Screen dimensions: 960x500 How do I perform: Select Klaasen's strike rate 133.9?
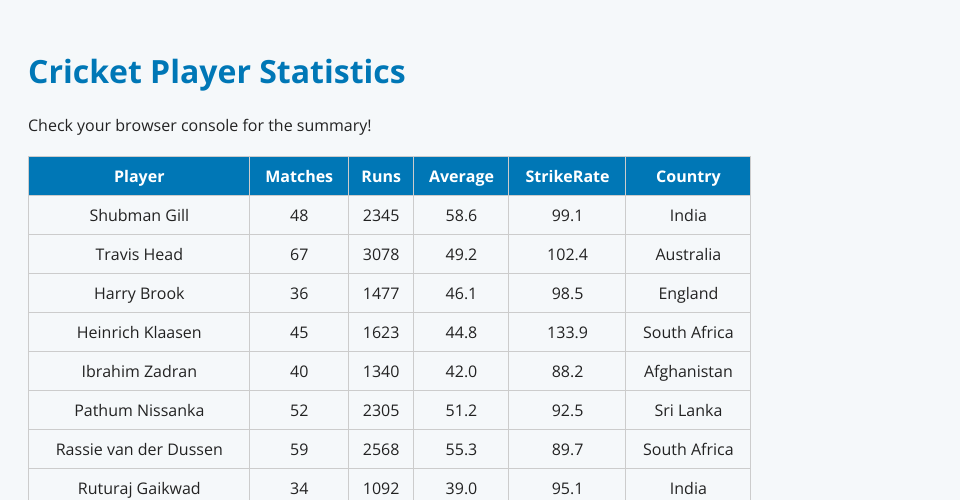coord(567,332)
